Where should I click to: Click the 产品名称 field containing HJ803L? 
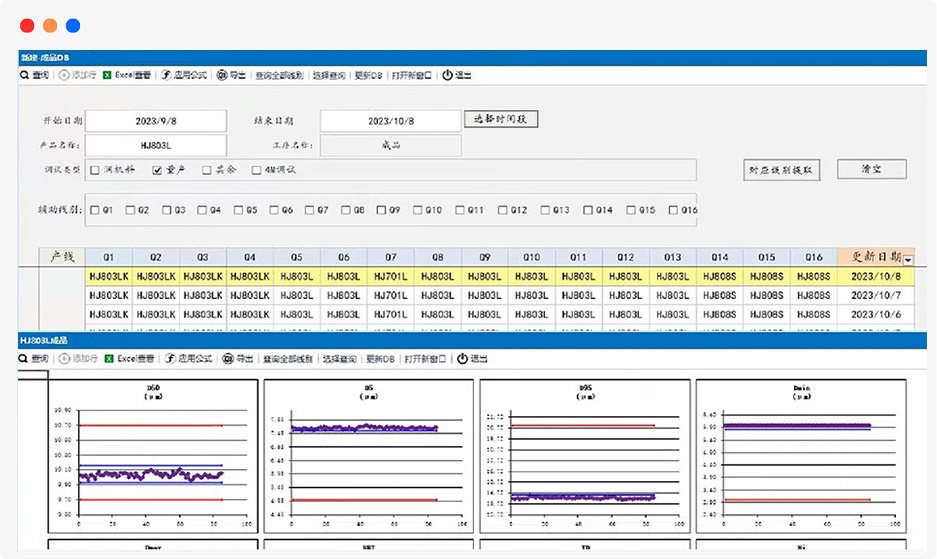pos(156,145)
